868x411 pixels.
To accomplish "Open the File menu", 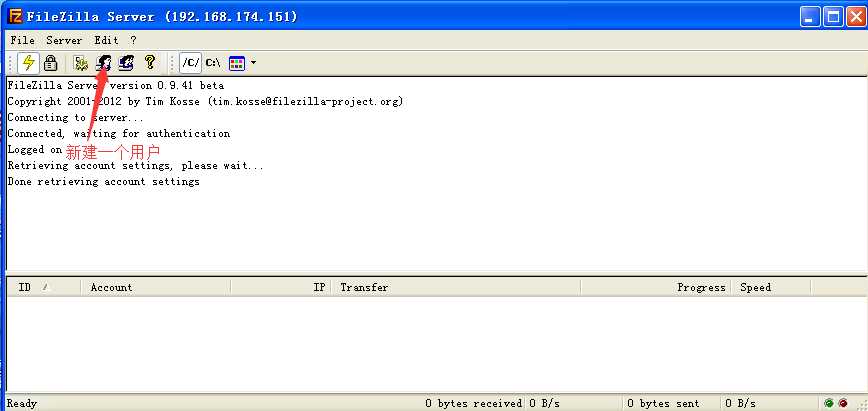I will click(23, 40).
